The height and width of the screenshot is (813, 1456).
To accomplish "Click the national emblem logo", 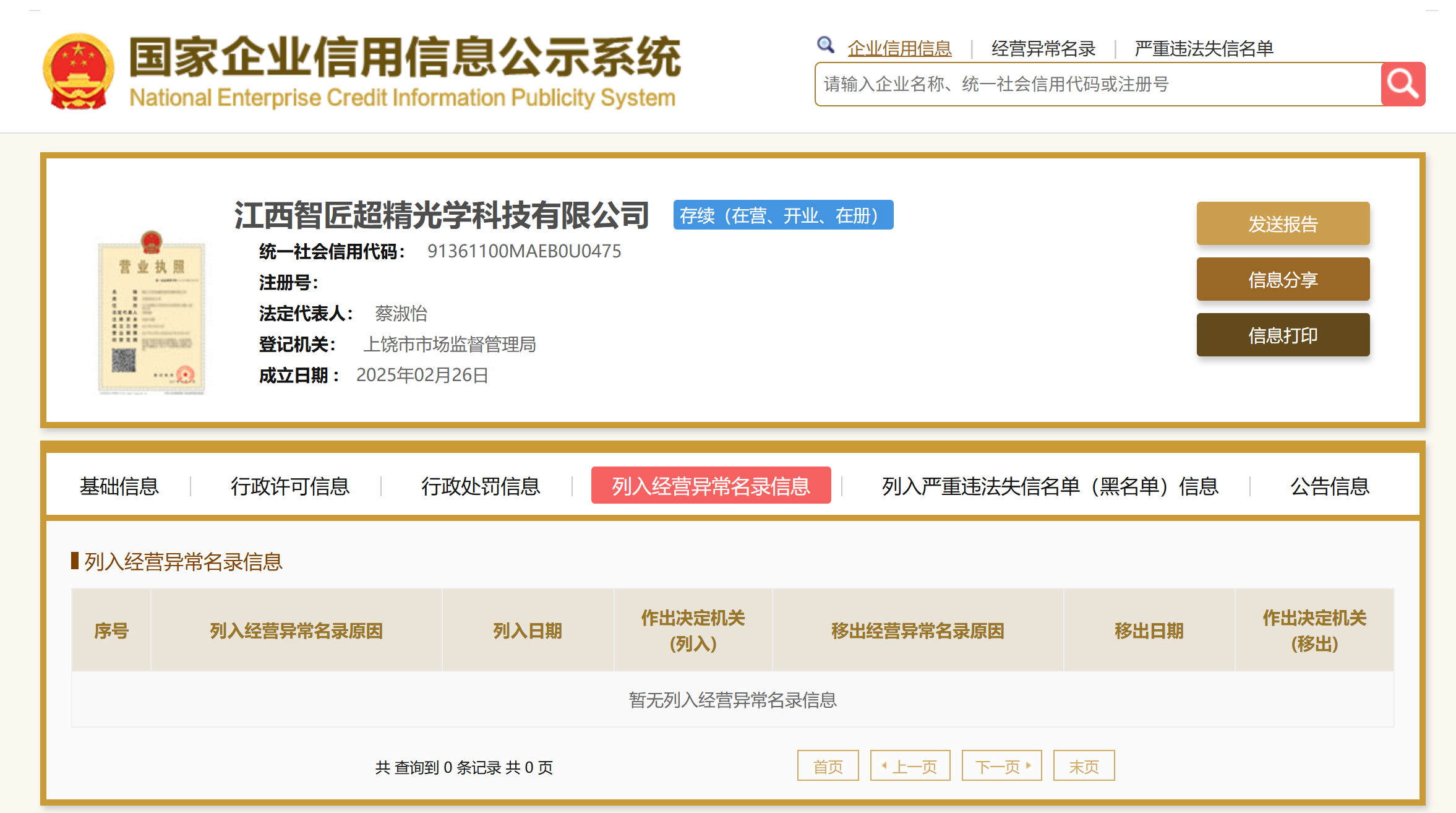I will tap(78, 71).
